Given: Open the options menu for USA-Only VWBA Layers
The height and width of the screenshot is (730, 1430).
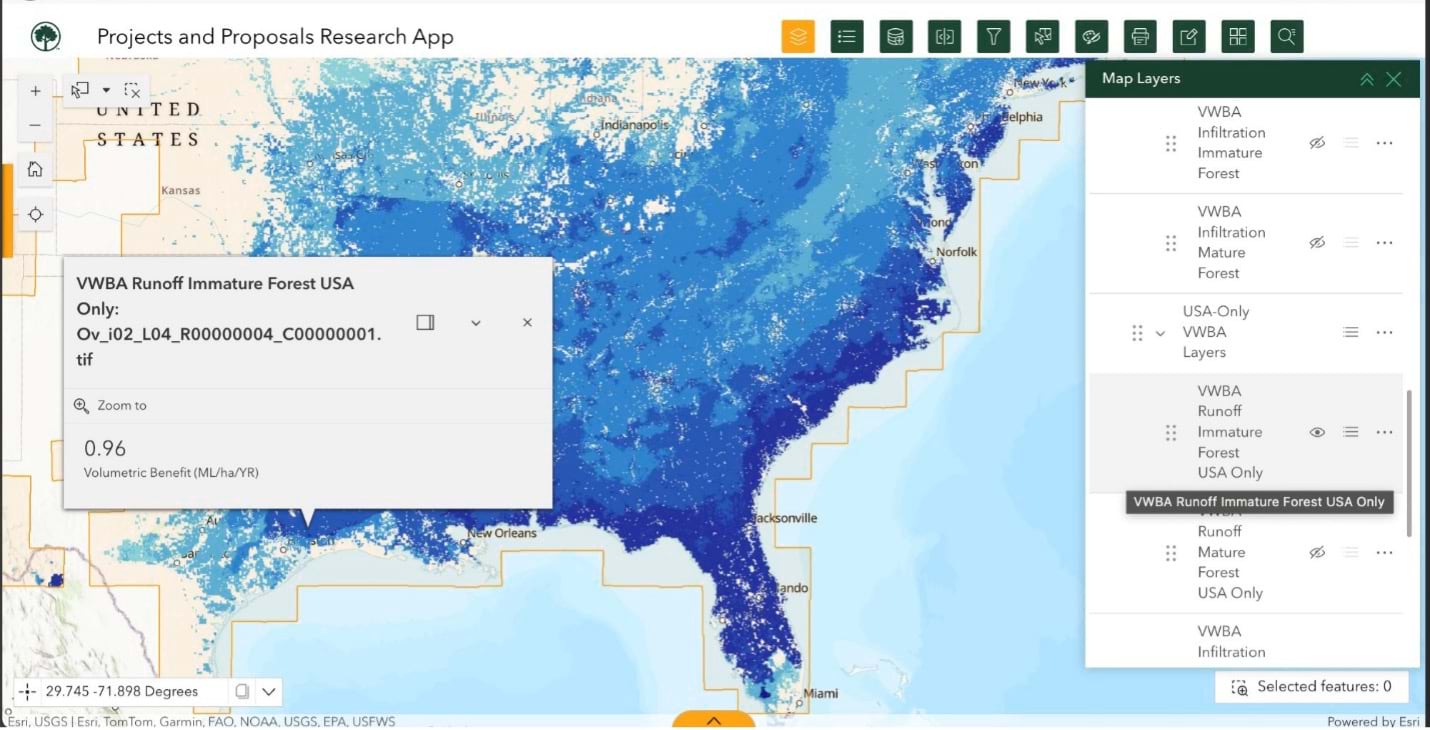Looking at the screenshot, I should point(1385,332).
